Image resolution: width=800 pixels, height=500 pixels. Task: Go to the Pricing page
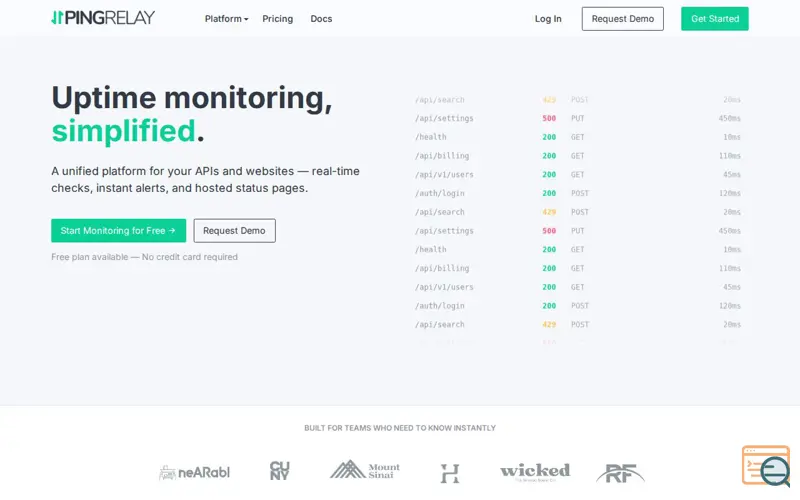[278, 19]
